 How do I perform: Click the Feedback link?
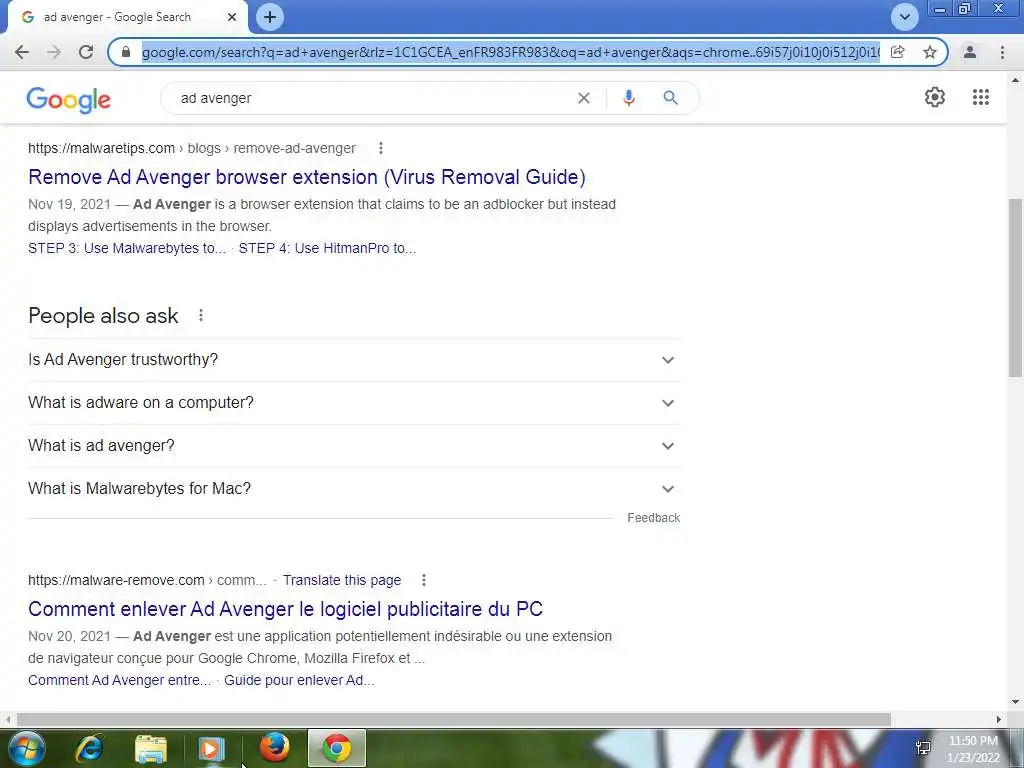(654, 518)
